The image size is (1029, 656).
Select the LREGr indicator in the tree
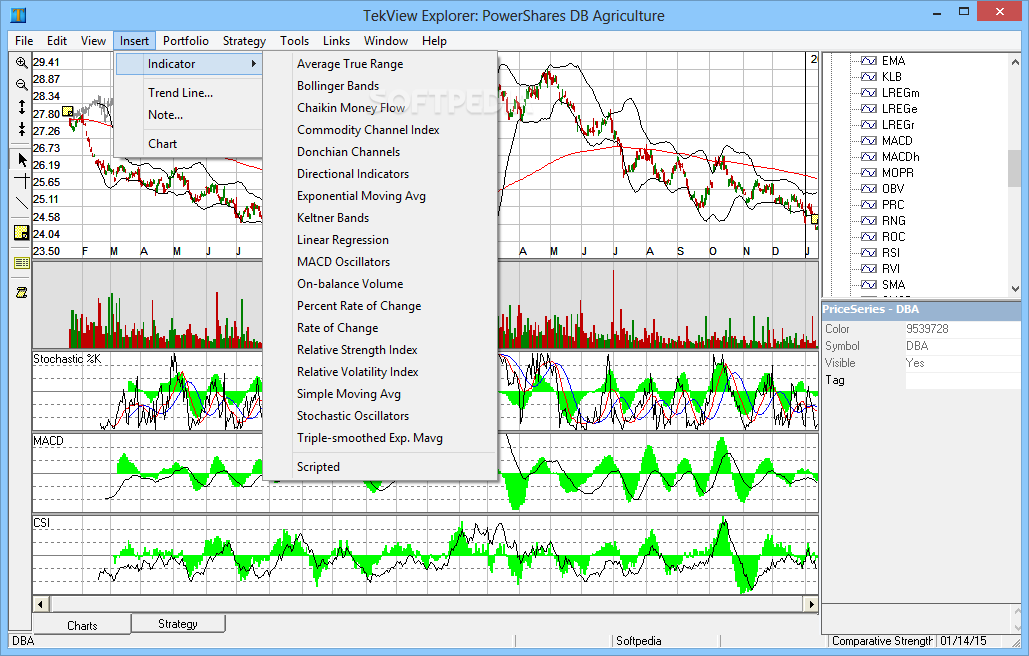point(898,125)
